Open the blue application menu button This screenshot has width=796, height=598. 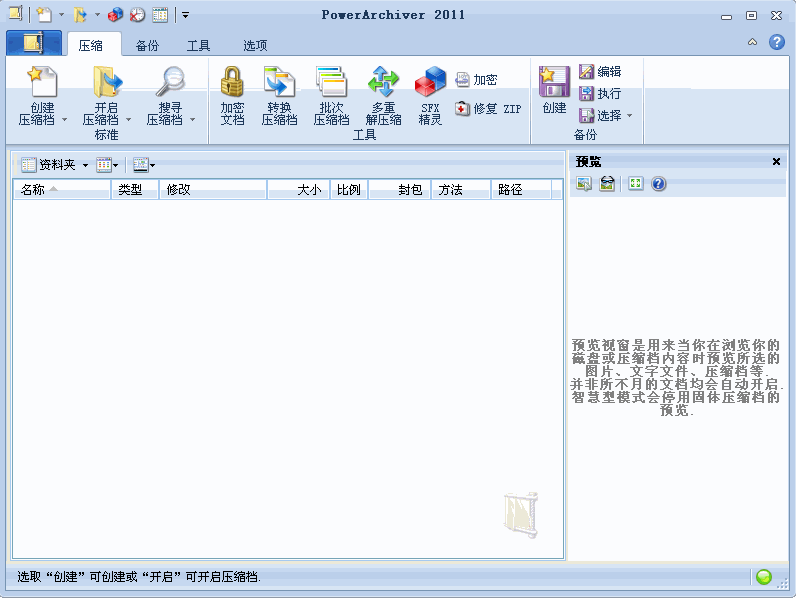click(34, 43)
